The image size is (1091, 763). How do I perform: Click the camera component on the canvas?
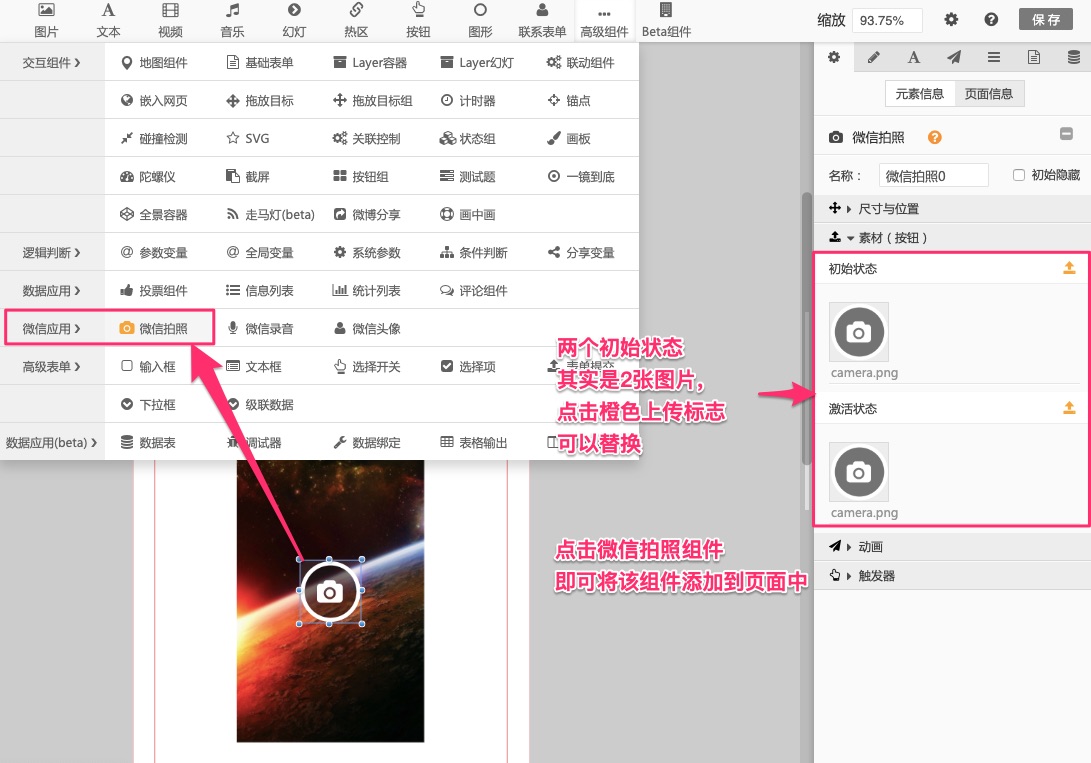coord(330,592)
